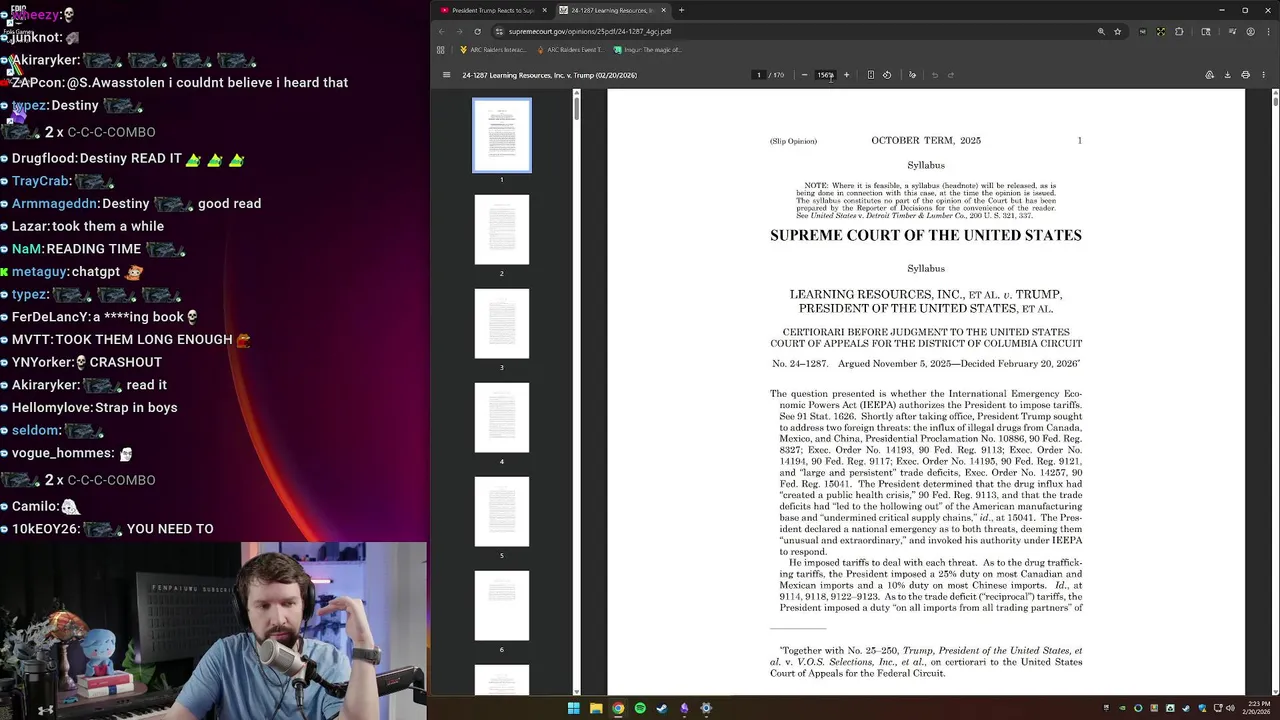
Task: Close the President Trump Reacts tab
Action: click(x=544, y=10)
